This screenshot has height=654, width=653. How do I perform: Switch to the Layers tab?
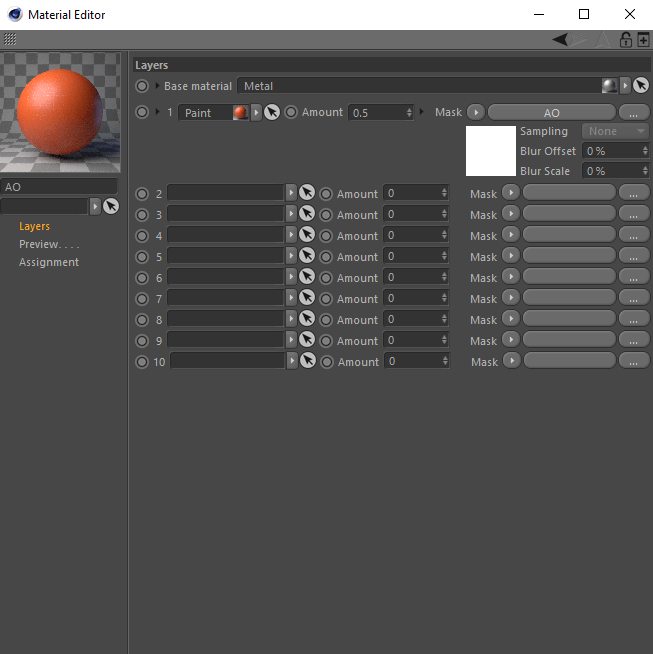[x=34, y=226]
